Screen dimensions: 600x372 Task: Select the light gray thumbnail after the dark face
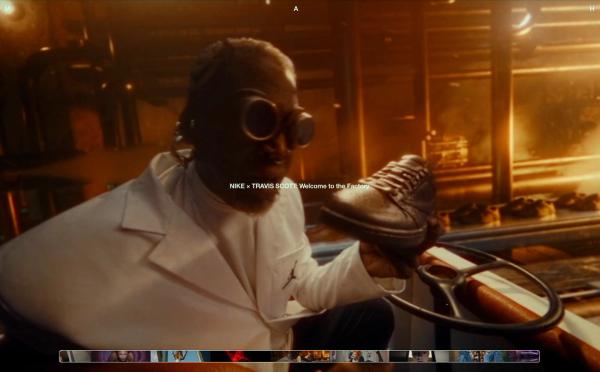pos(442,356)
